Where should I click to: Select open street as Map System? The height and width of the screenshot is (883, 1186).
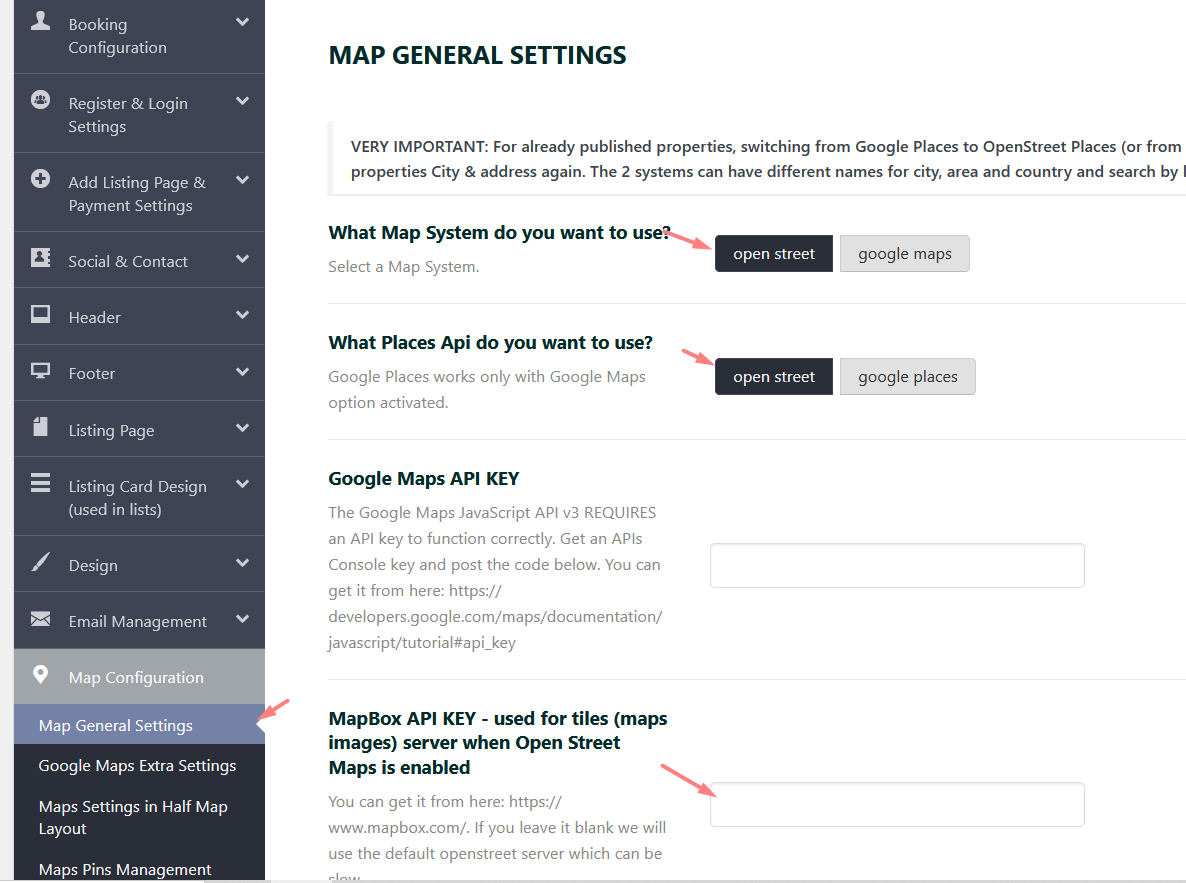(x=773, y=254)
